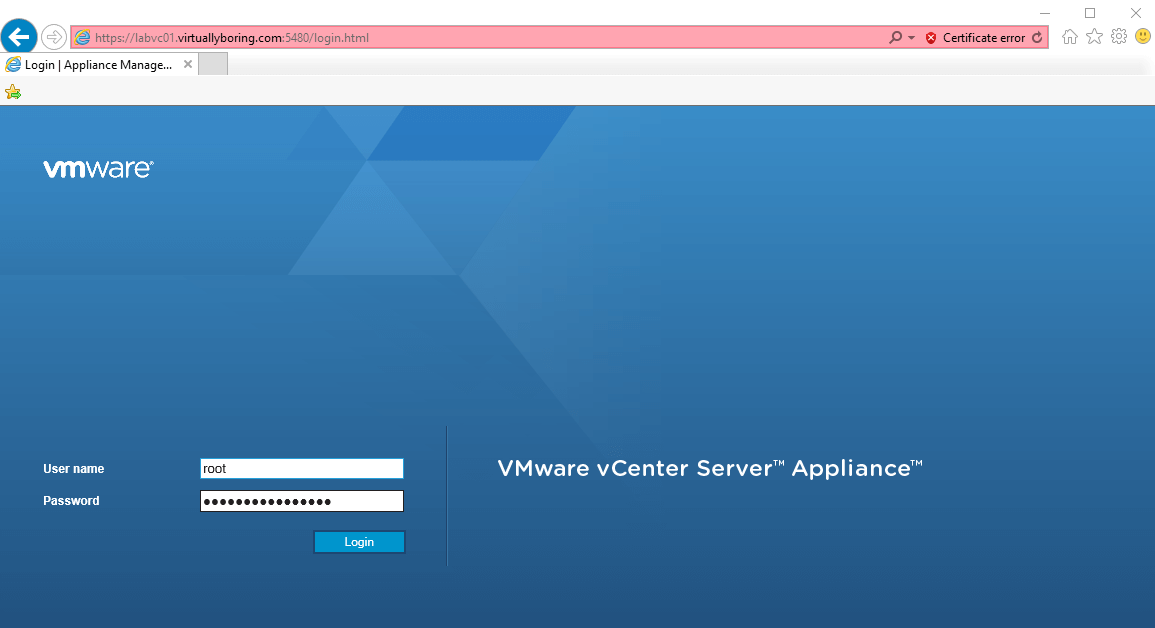Viewport: 1155px width, 628px height.
Task: Click the Password label
Action: (x=71, y=501)
